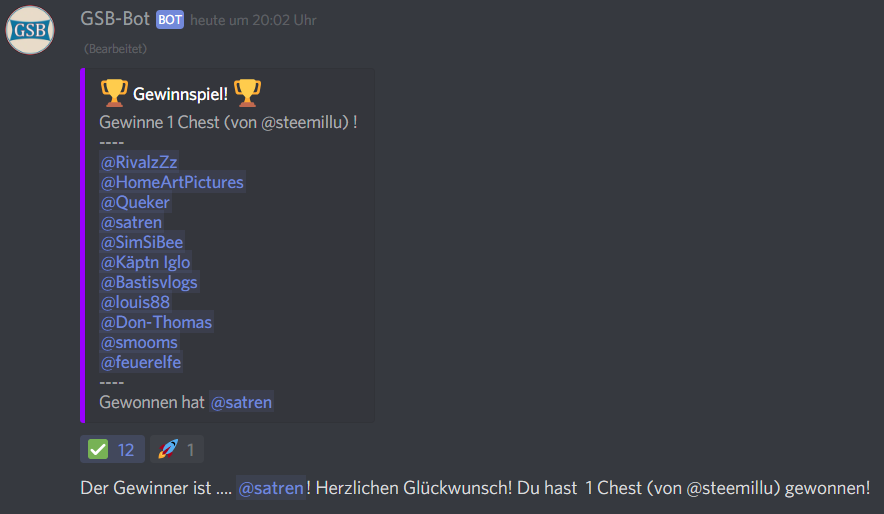Open @louis88 user mention
The width and height of the screenshot is (884, 514).
(x=135, y=302)
